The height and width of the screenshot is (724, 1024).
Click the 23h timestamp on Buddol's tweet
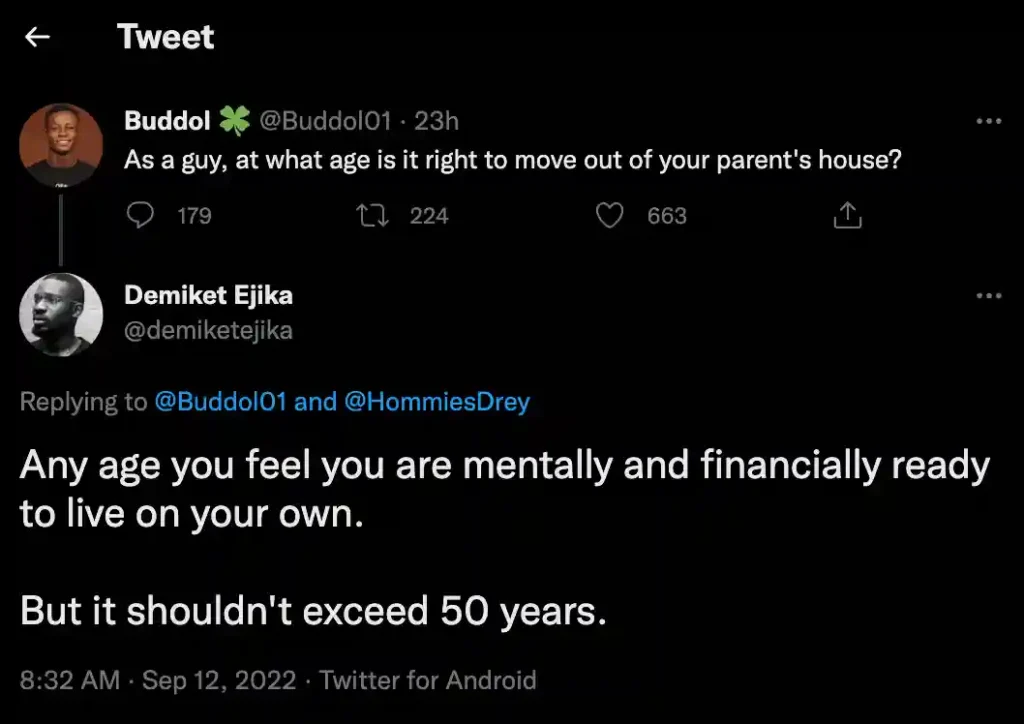pos(436,122)
